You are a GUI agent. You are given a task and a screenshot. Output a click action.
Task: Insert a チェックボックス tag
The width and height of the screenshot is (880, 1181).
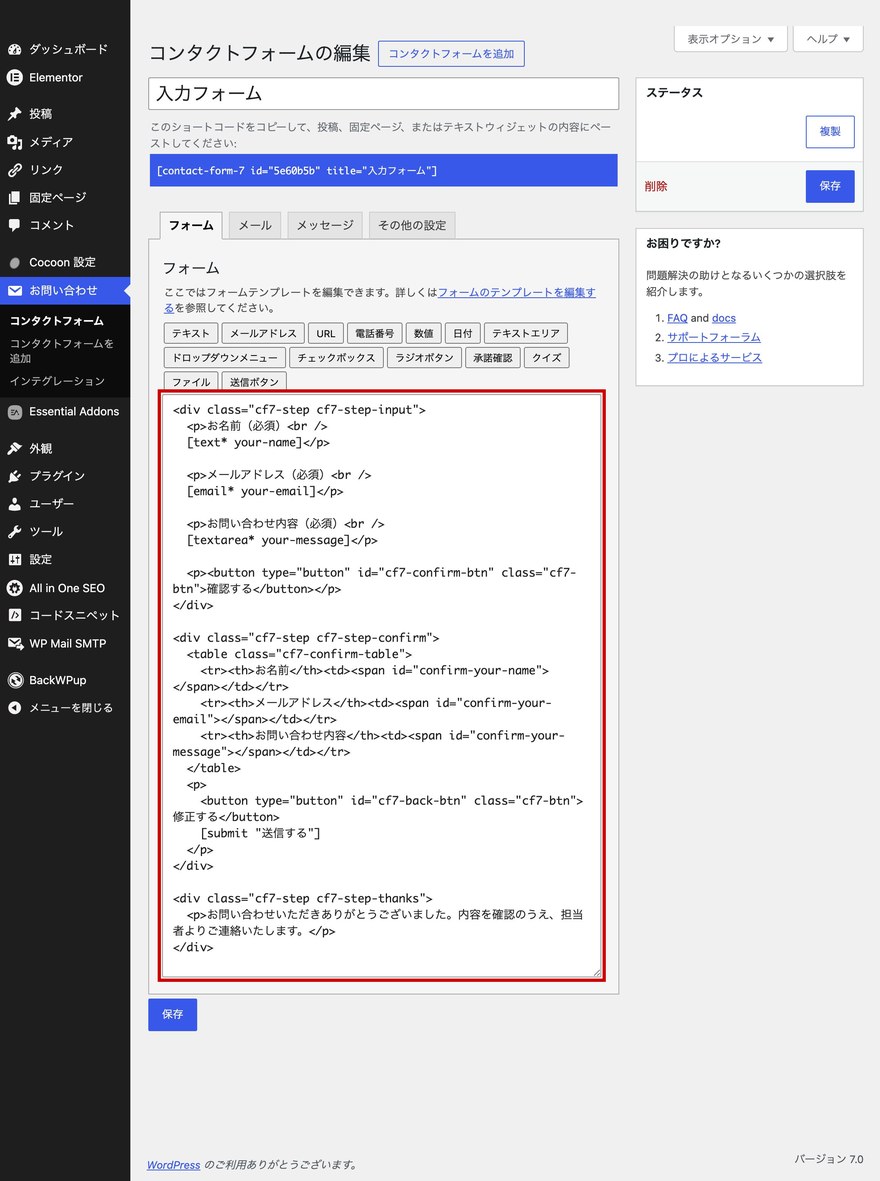[336, 358]
